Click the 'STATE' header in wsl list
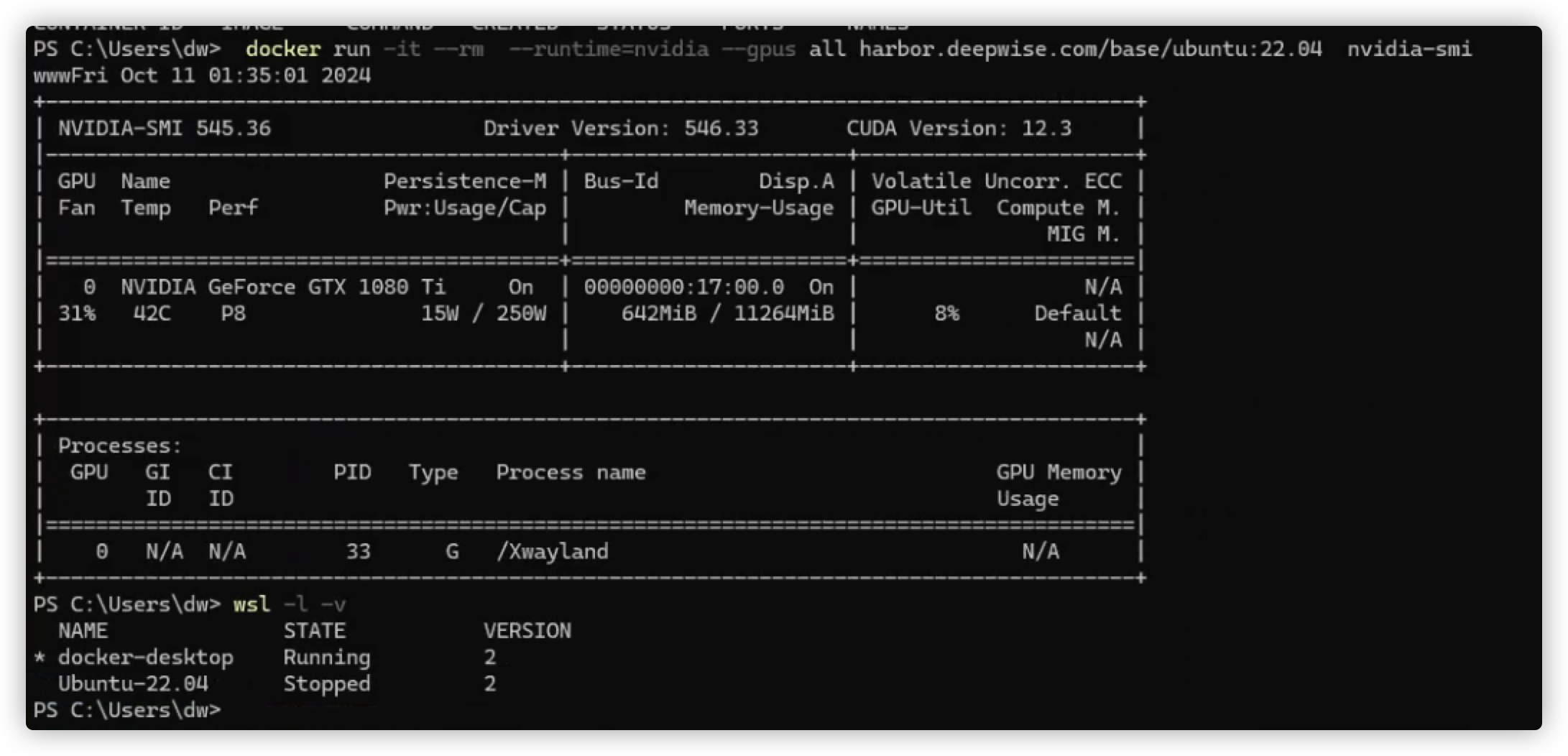This screenshot has height=756, width=1568. 315,632
